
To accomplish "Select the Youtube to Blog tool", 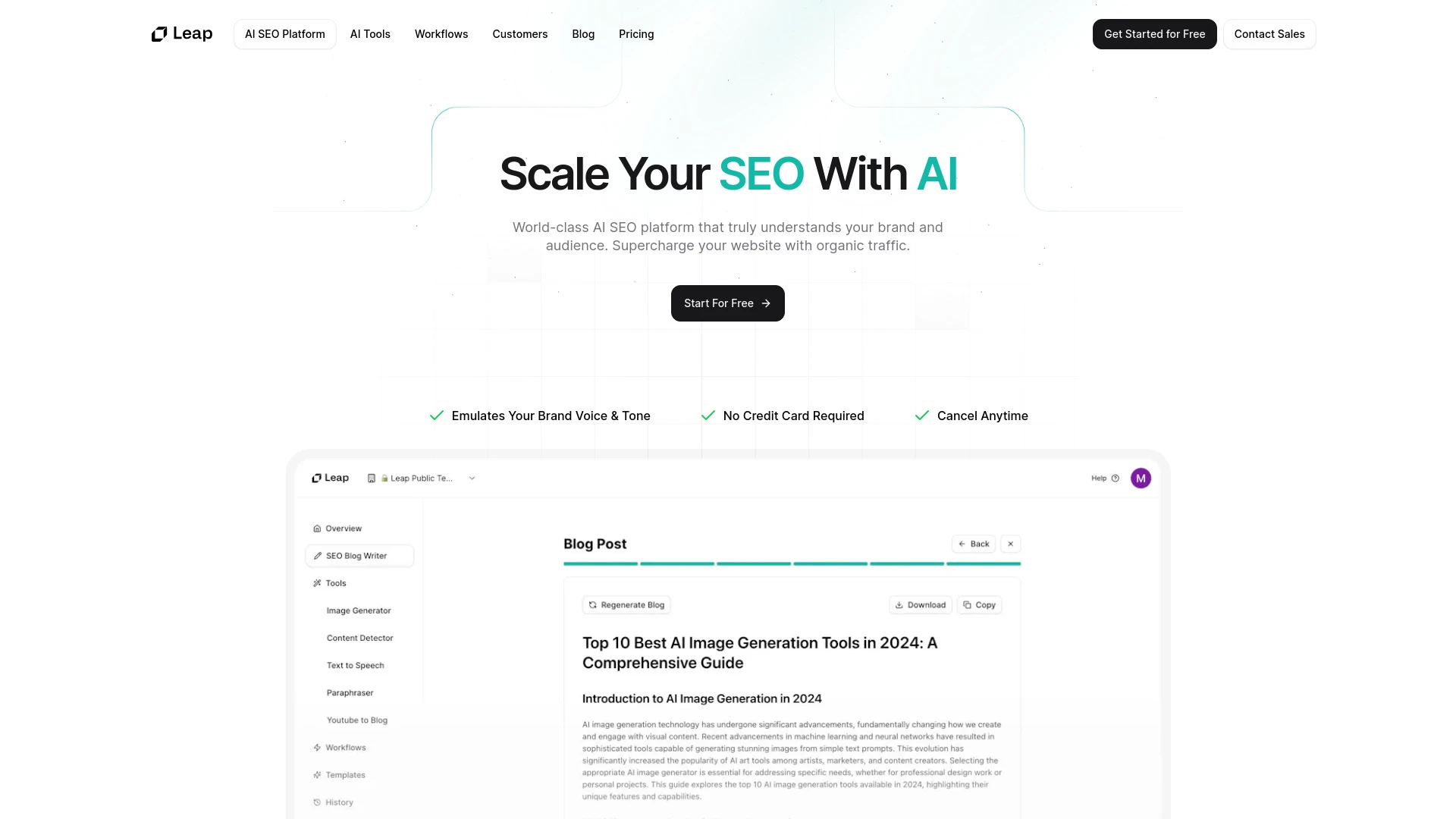I will 357,719.
